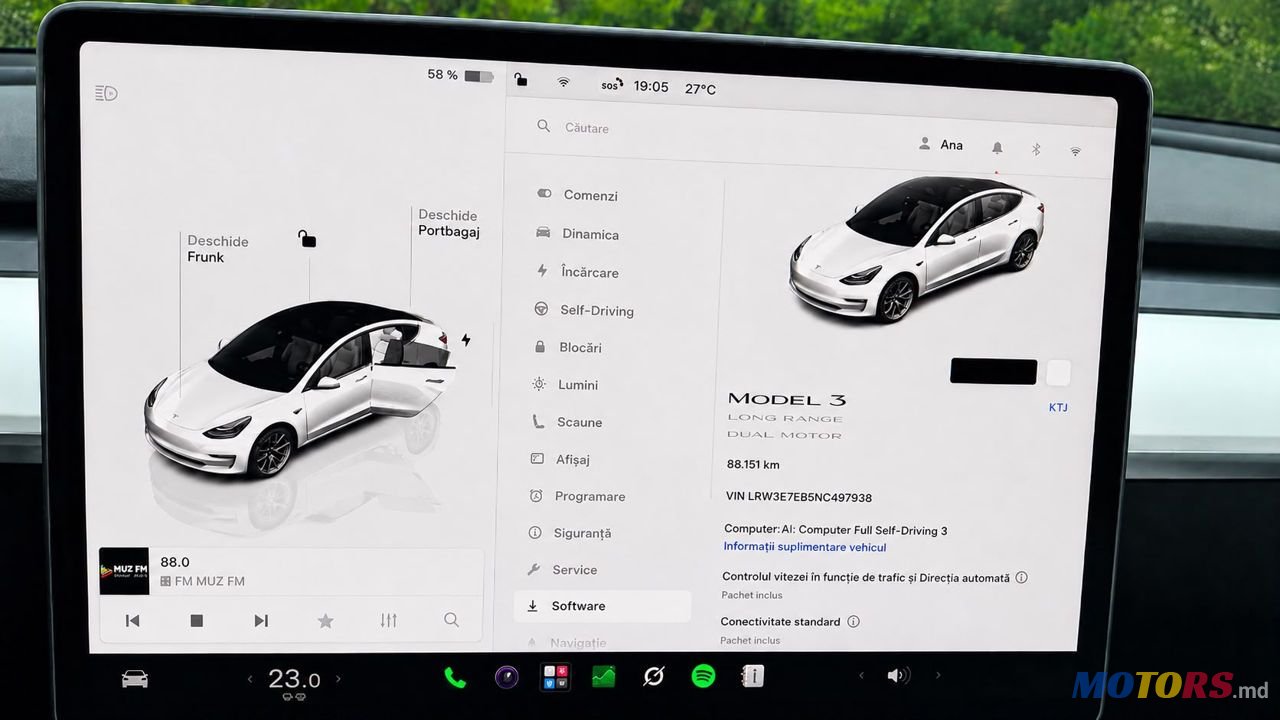Tap the Bluetooth icon in the header

click(x=1036, y=149)
